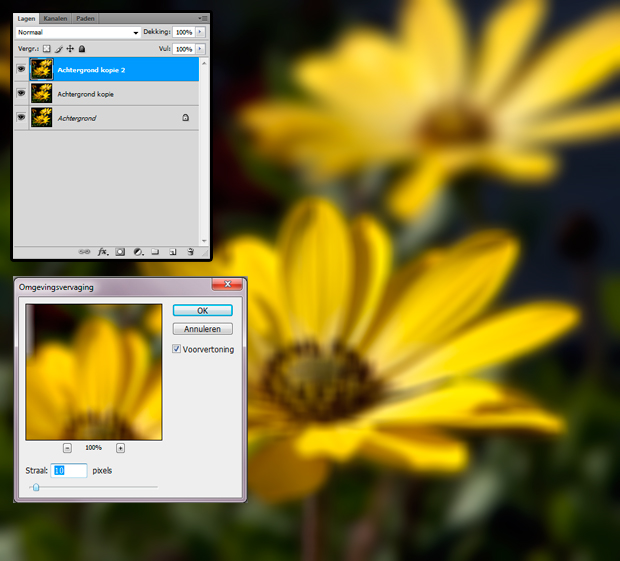This screenshot has height=561, width=620.
Task: Create a new layer group
Action: [155, 252]
